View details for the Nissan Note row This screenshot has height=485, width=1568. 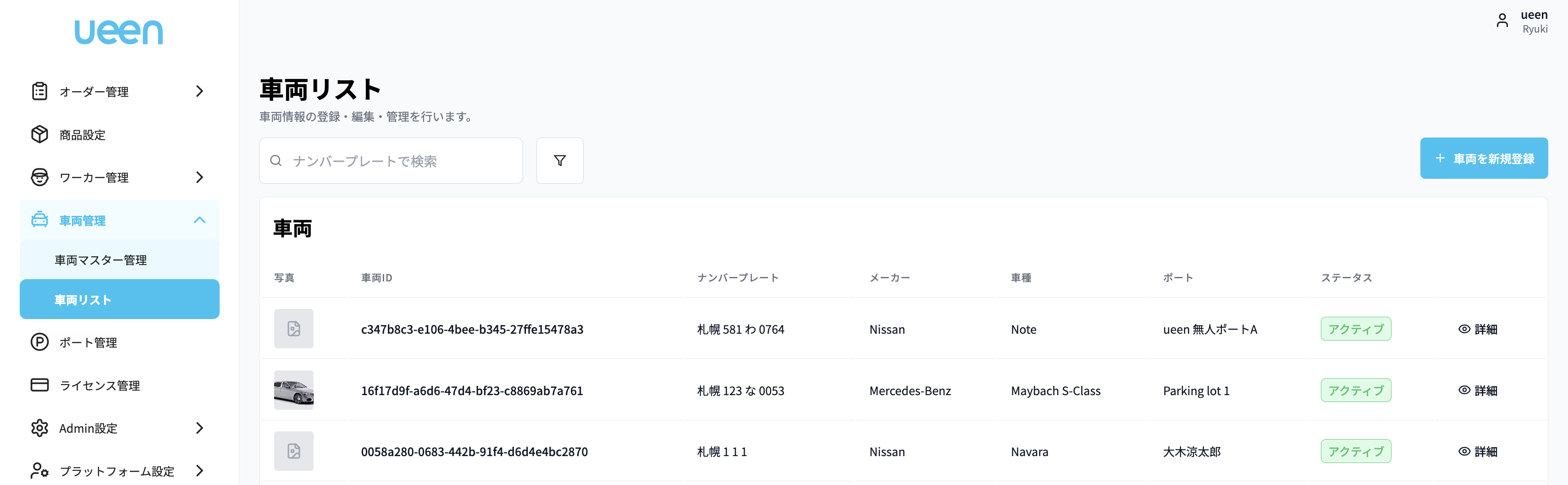(x=1477, y=329)
